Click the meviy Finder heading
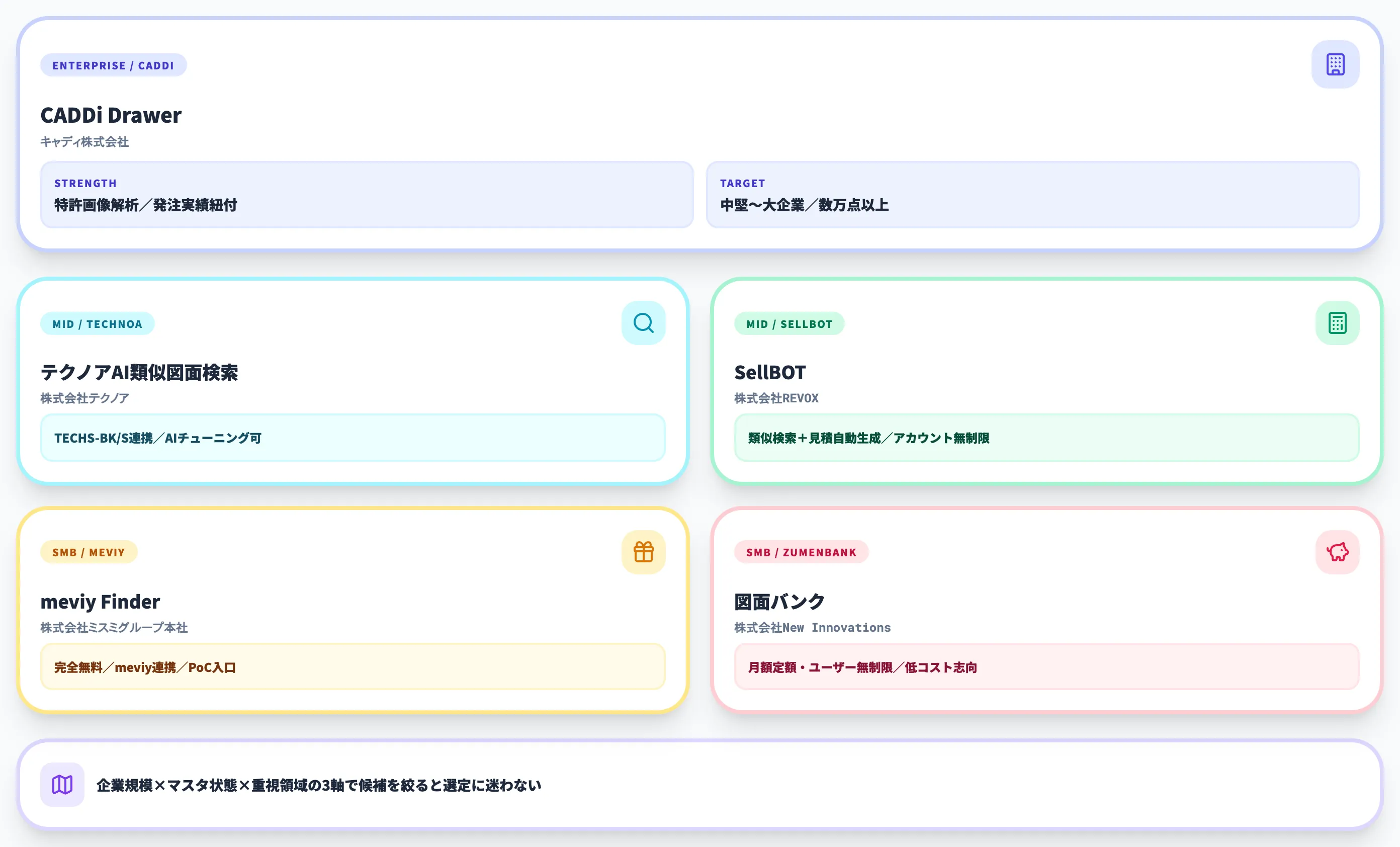Image resolution: width=1400 pixels, height=847 pixels. (x=100, y=602)
